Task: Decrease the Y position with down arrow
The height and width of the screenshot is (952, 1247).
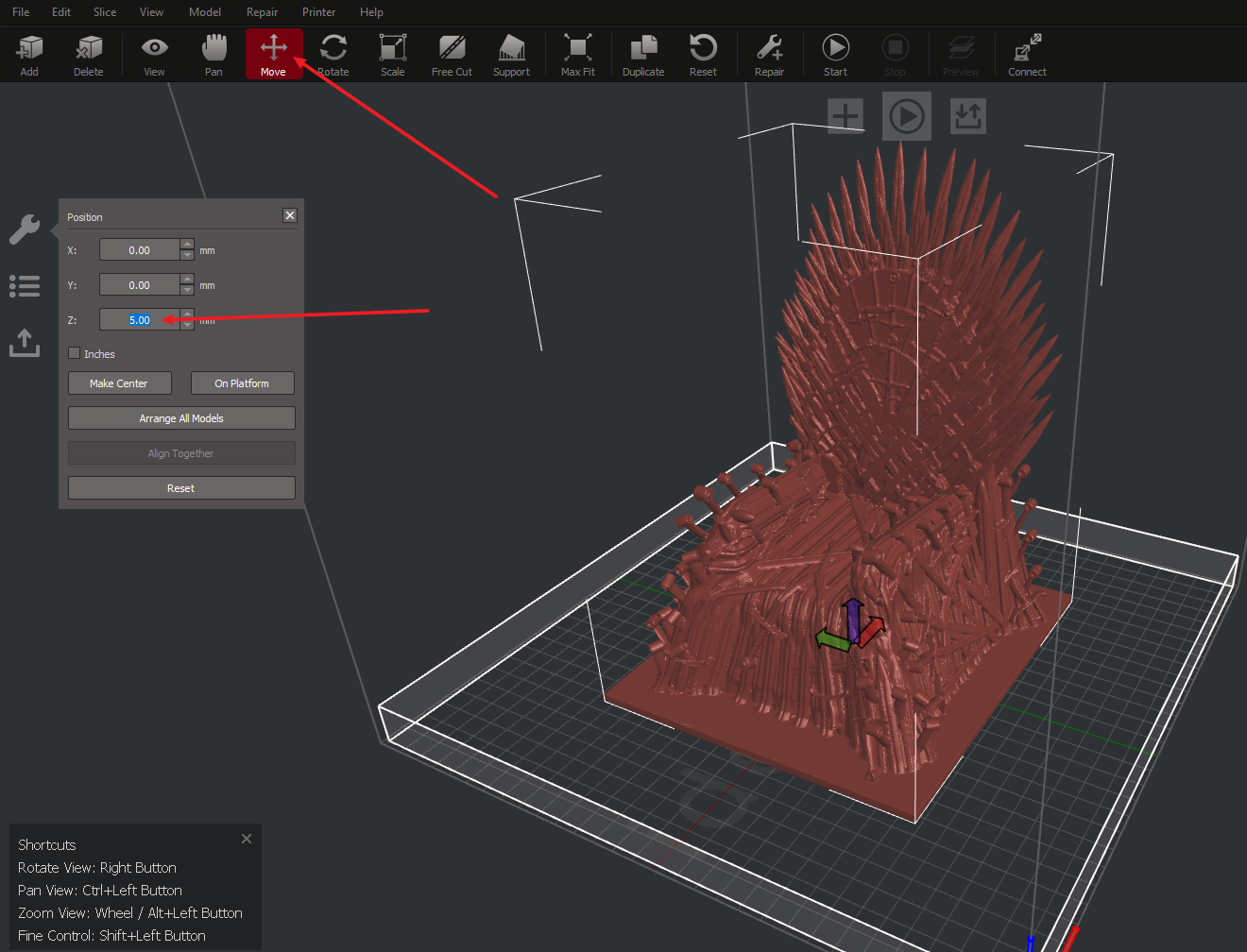Action: (x=187, y=290)
